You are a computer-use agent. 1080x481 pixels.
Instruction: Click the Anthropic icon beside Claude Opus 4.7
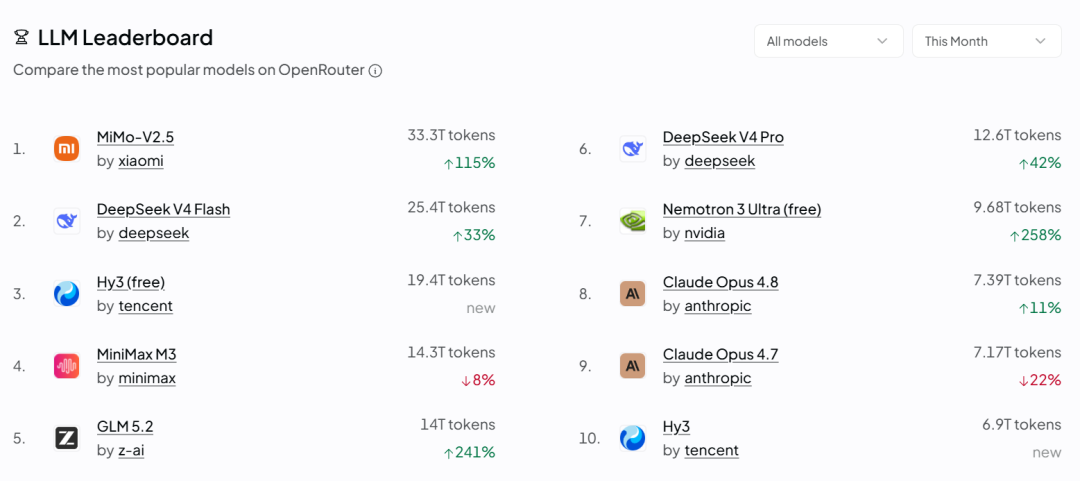(x=632, y=365)
